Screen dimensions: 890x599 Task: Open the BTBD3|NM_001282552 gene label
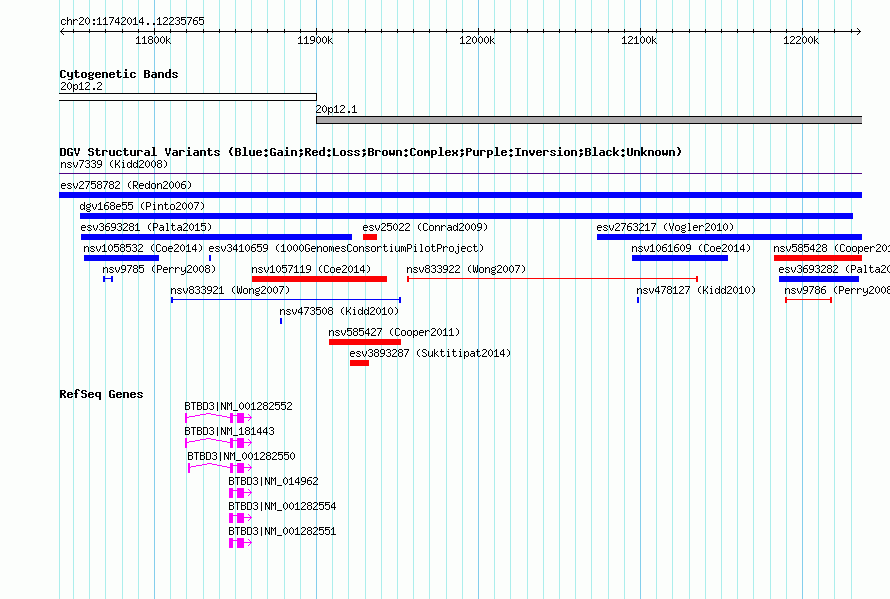pos(238,406)
